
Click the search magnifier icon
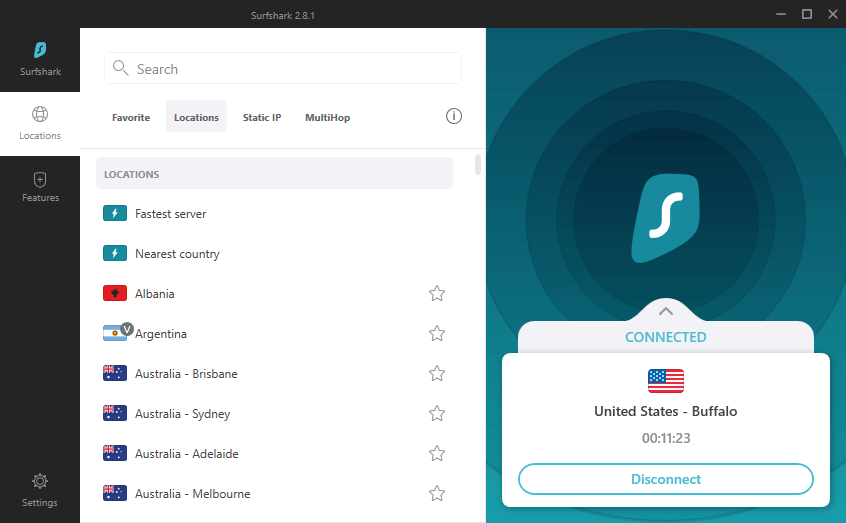click(x=120, y=68)
